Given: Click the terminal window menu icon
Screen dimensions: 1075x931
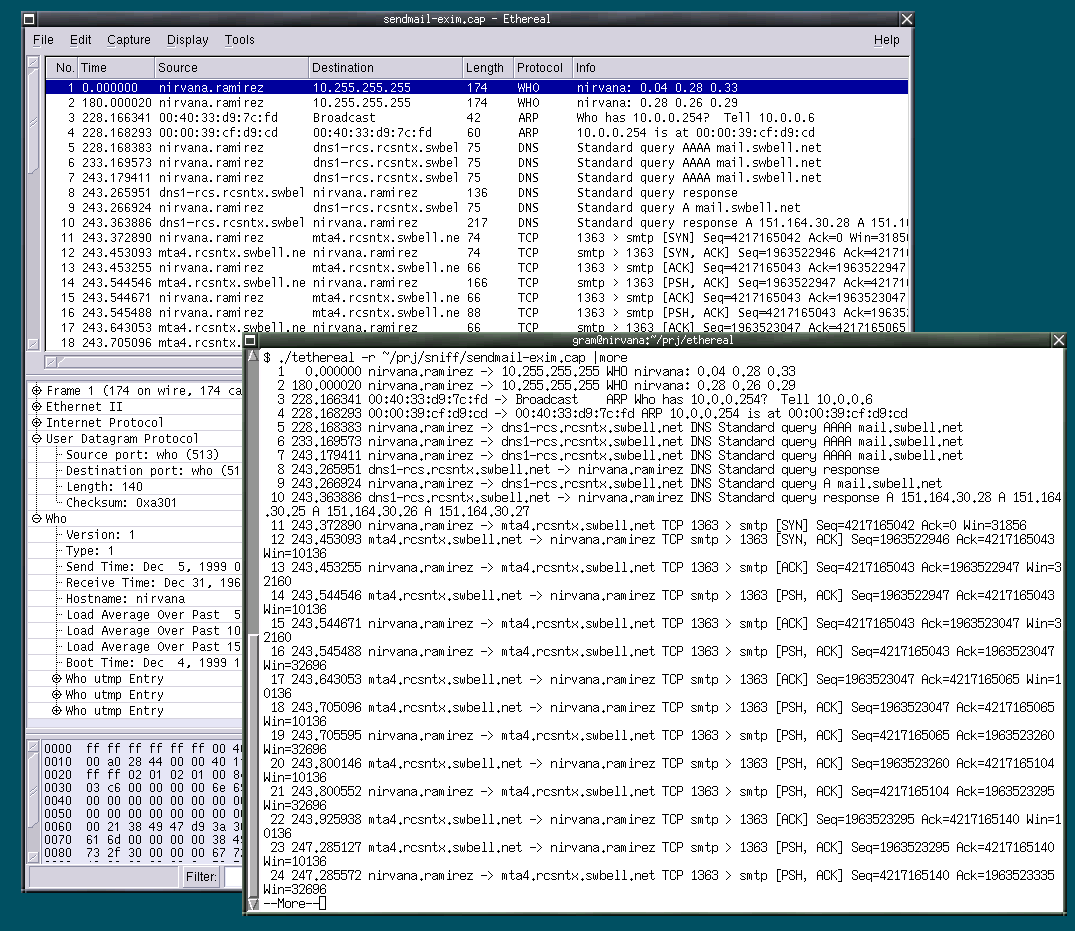Looking at the screenshot, I should pos(250,340).
